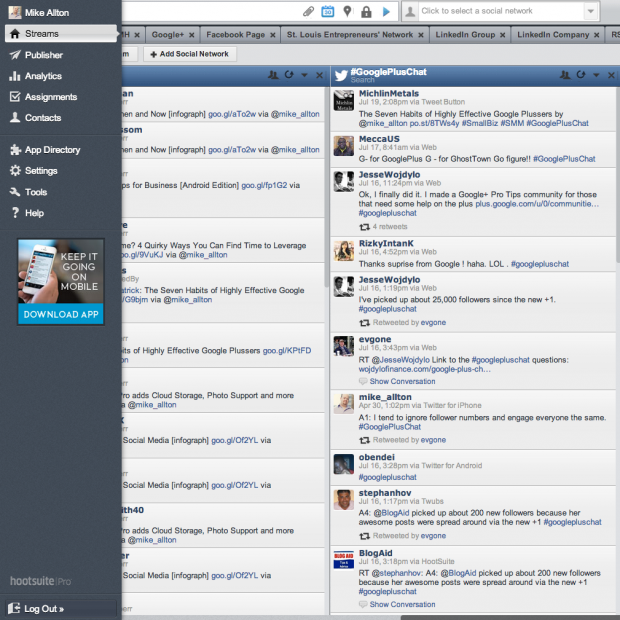Click the mike_allton avatar in #GooglePlusChat
Image resolution: width=620 pixels, height=620 pixels.
(x=344, y=404)
